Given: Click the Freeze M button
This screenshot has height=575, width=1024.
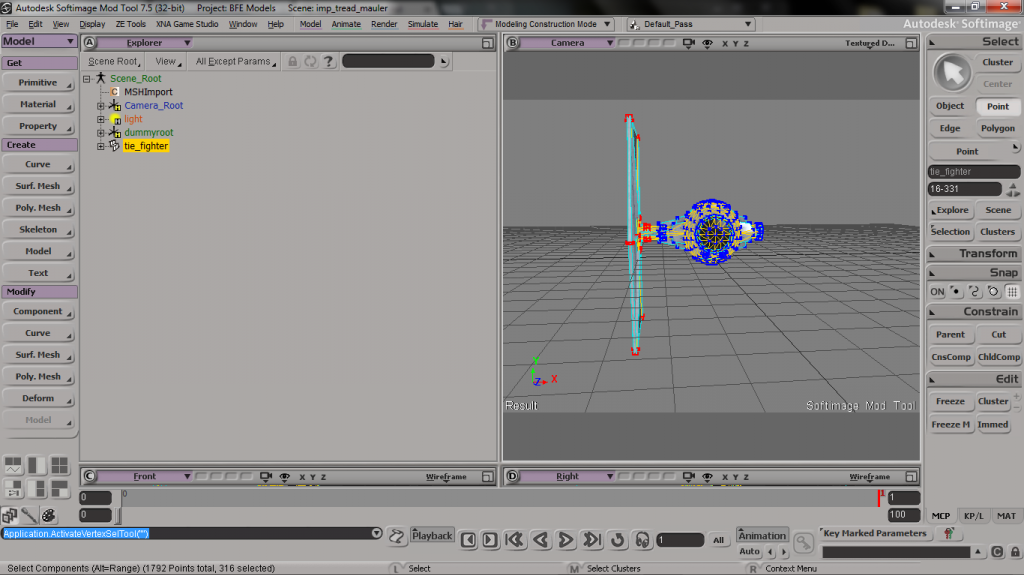Looking at the screenshot, I should tap(950, 425).
